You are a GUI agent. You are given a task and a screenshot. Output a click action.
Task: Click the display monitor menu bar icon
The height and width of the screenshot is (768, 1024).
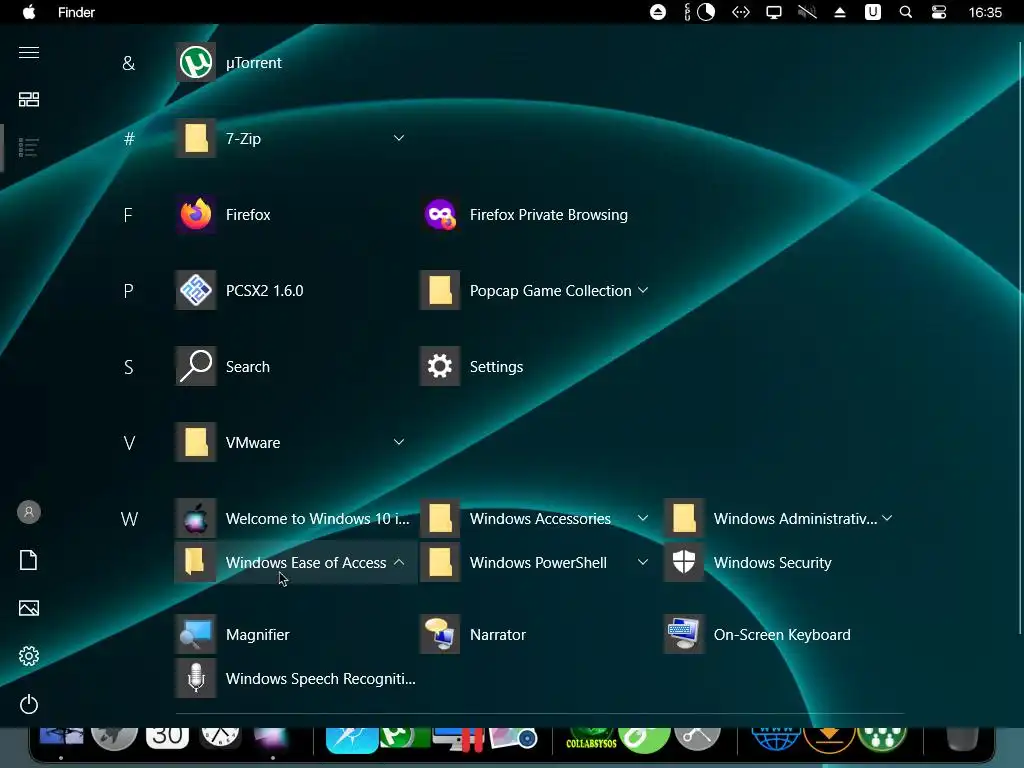tap(774, 12)
